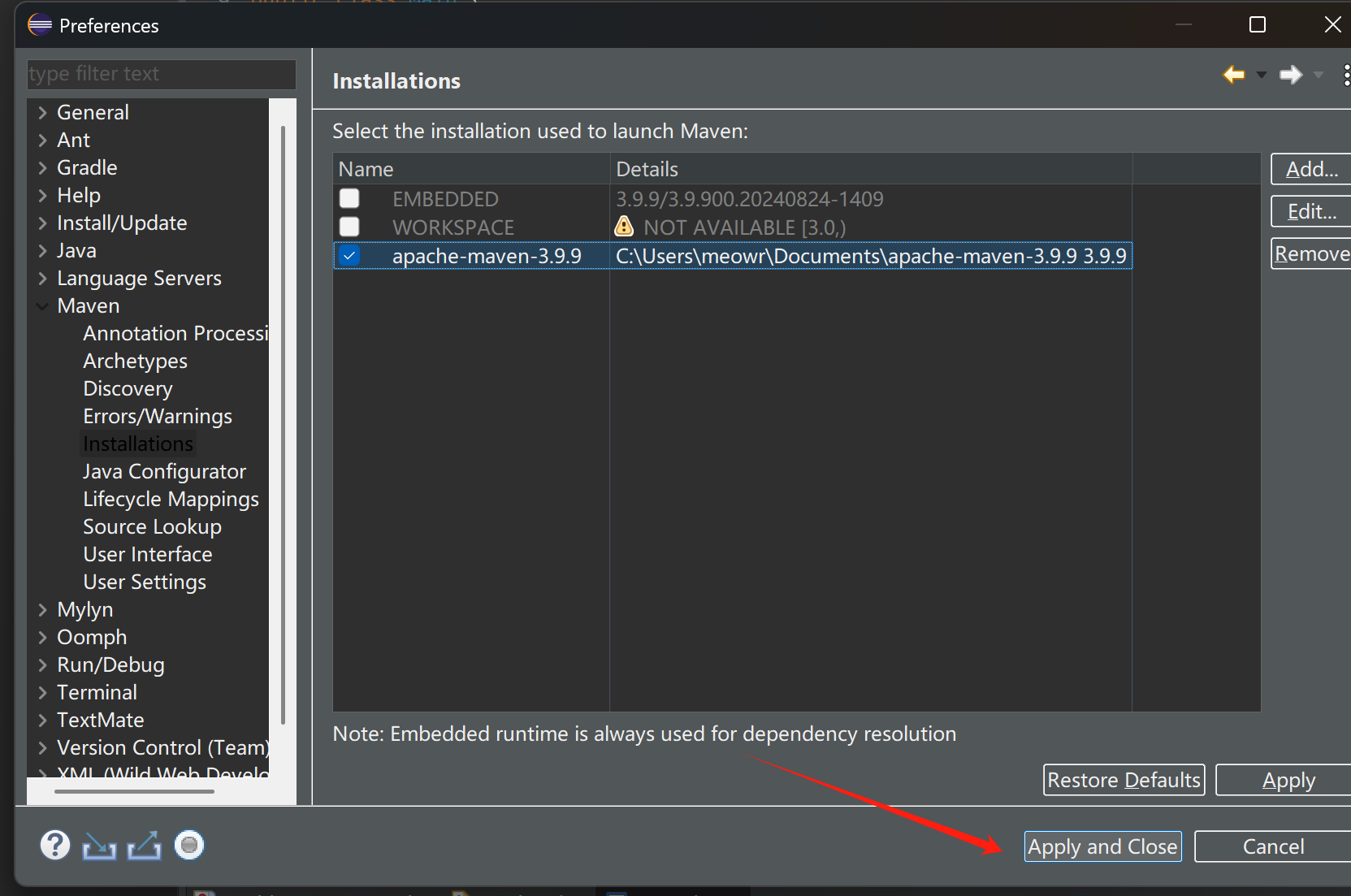This screenshot has width=1351, height=896.
Task: Maximize the Preferences window
Action: 1257,25
